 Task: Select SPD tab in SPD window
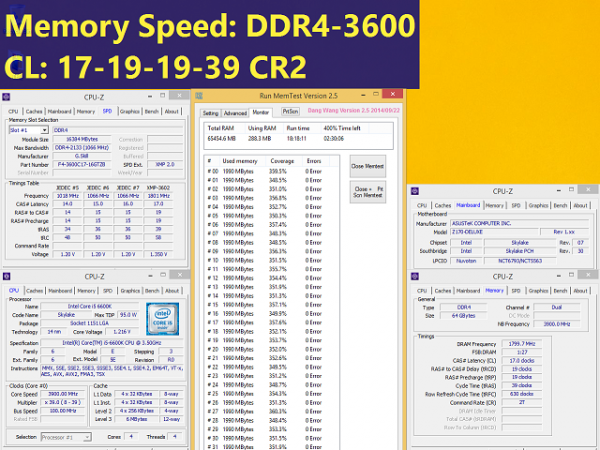coord(107,111)
